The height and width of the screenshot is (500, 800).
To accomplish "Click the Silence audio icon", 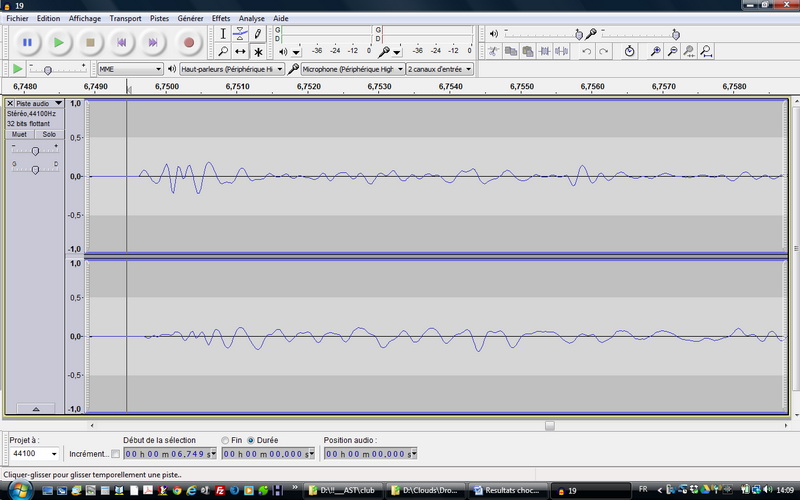I will pos(561,51).
